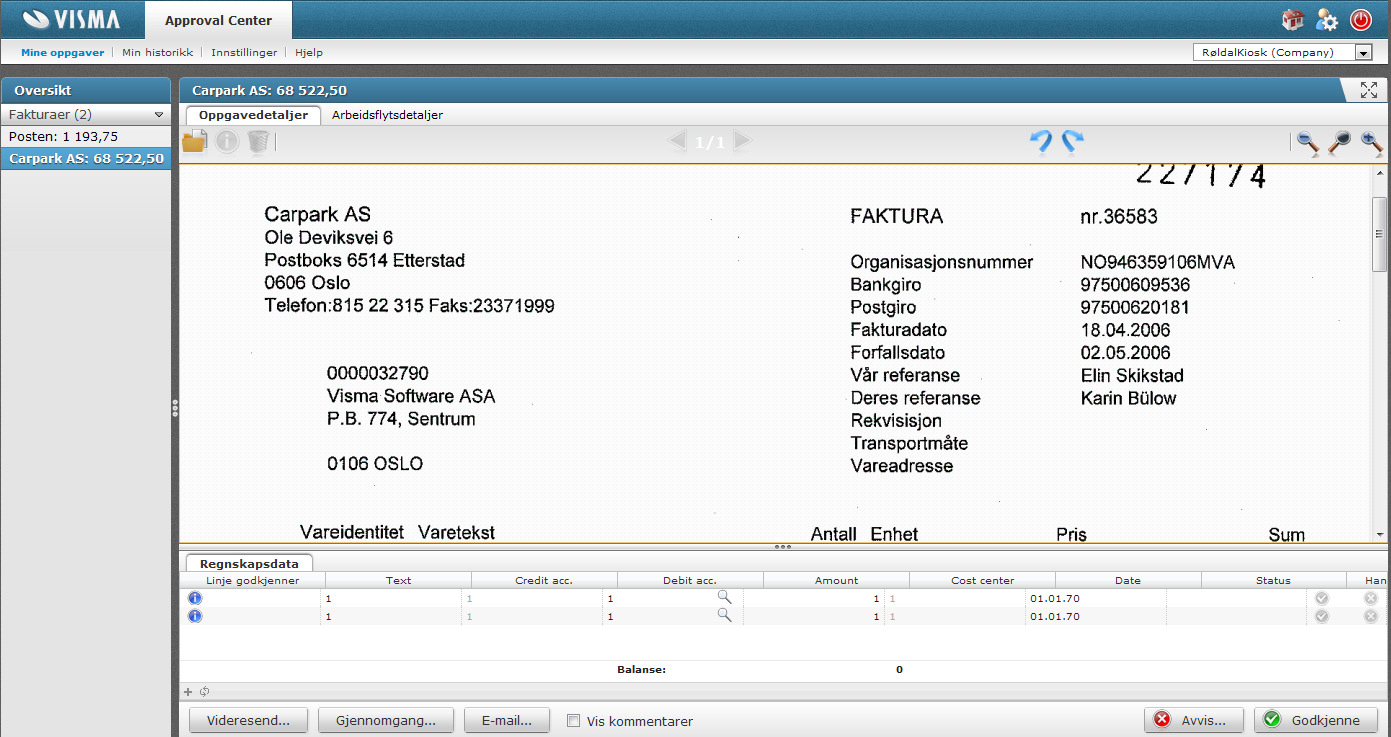Click the Status column header
The image size is (1391, 737).
1274,580
